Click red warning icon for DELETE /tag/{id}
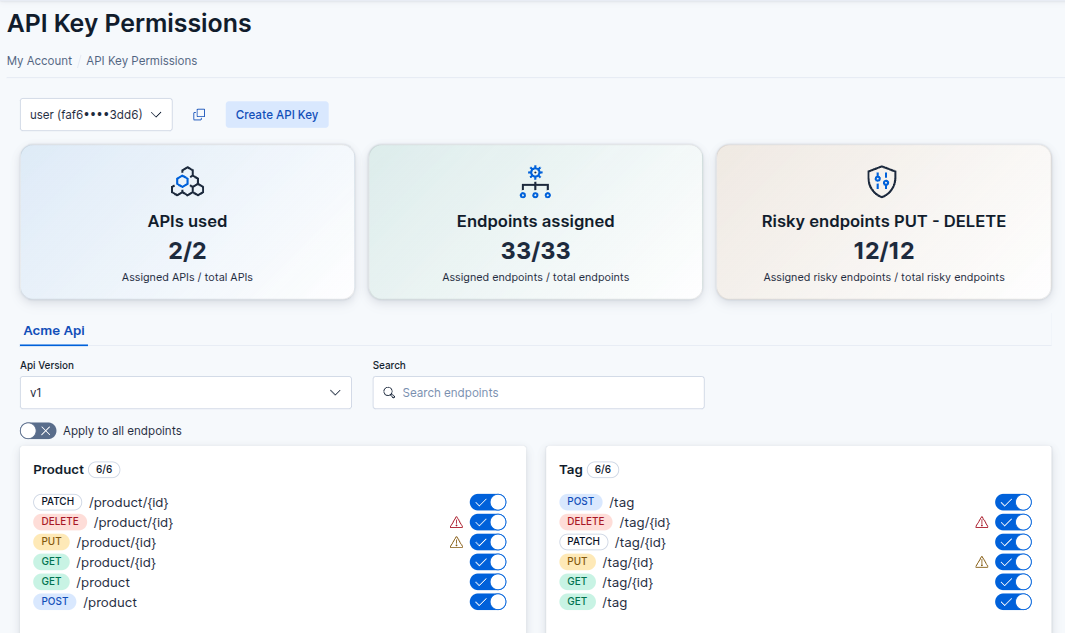Screen dimensions: 1065x633 click(981, 522)
